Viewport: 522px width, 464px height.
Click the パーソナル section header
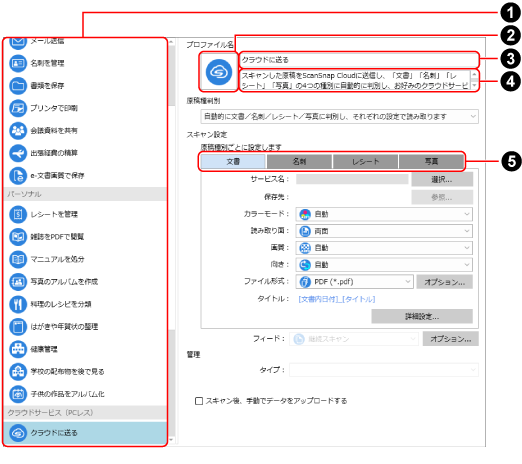coord(85,194)
